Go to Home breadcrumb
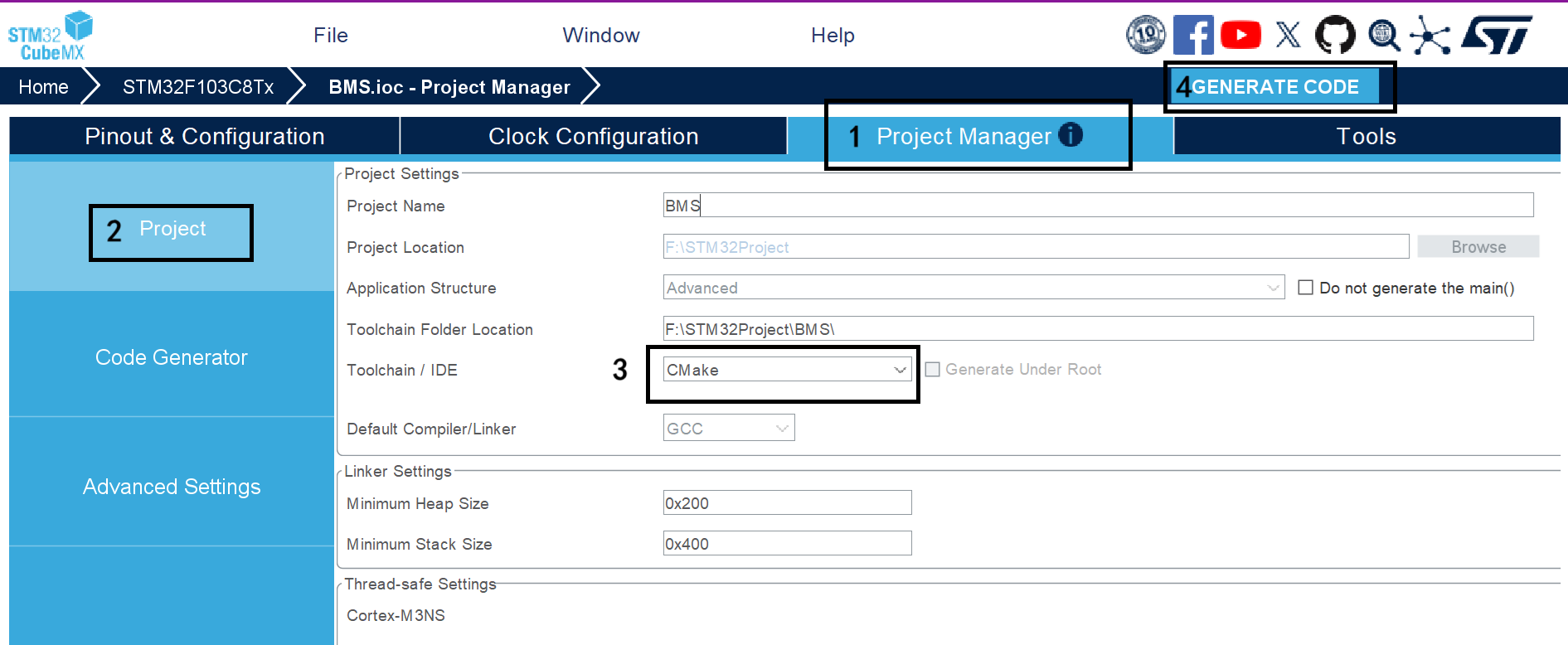Screen dimensions: 1568x645 point(44,87)
